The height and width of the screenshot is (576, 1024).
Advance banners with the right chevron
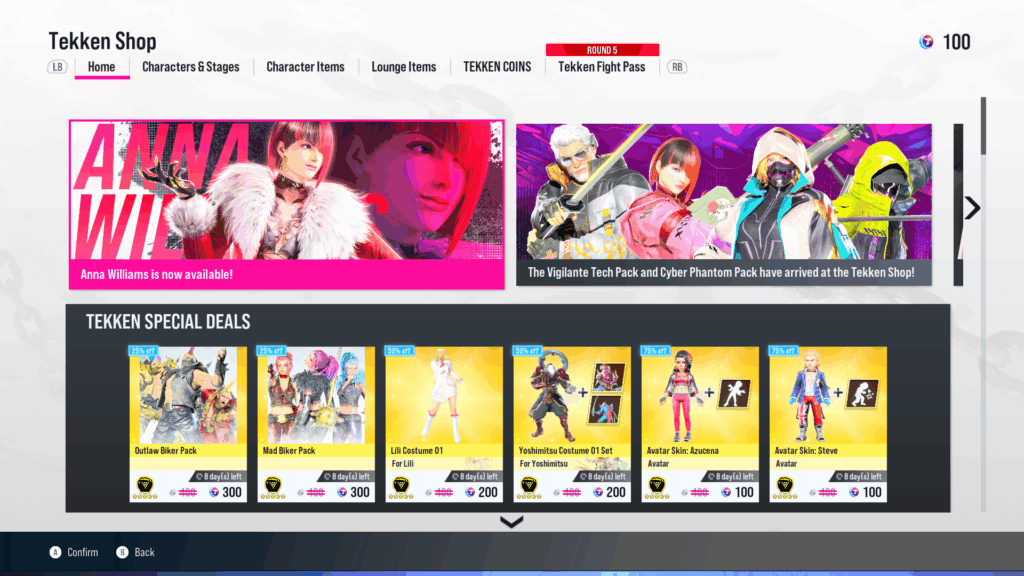click(972, 208)
